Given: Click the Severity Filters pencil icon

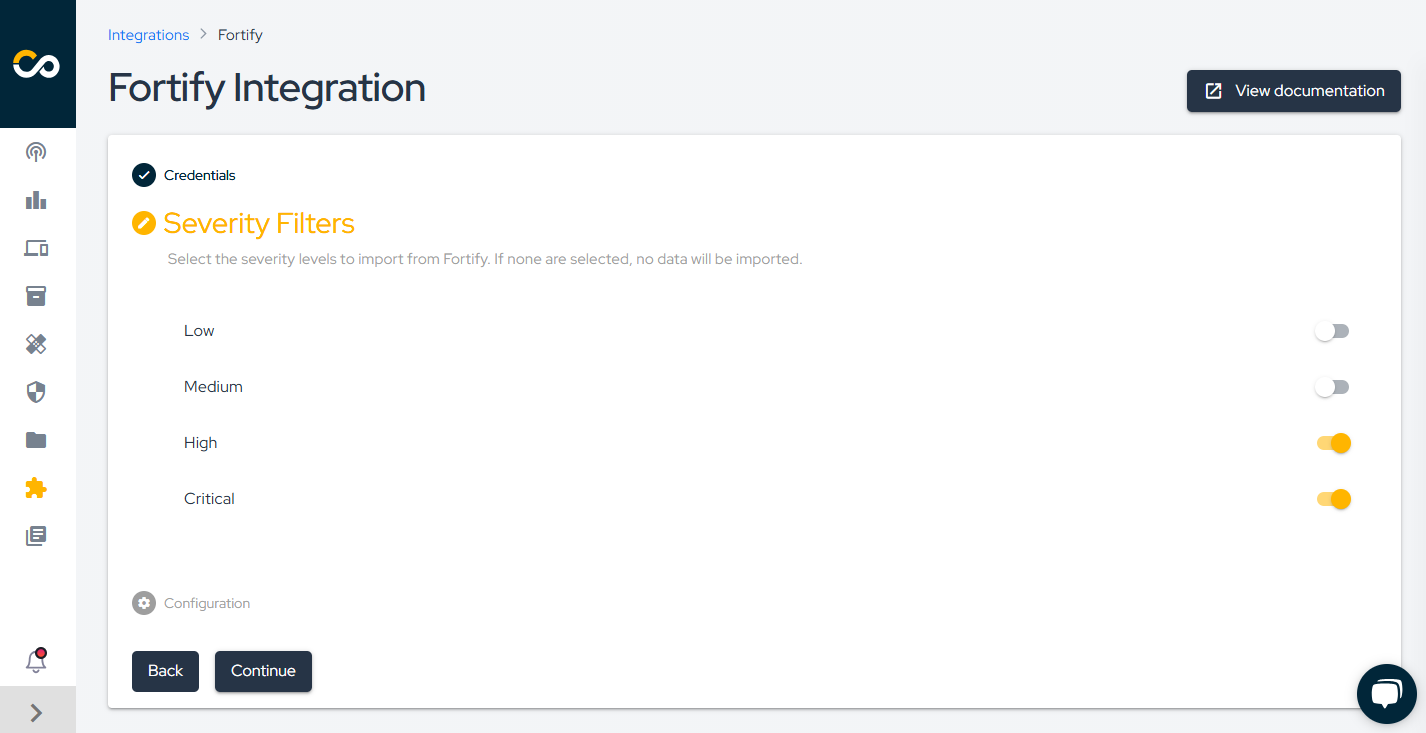Looking at the screenshot, I should tap(144, 223).
